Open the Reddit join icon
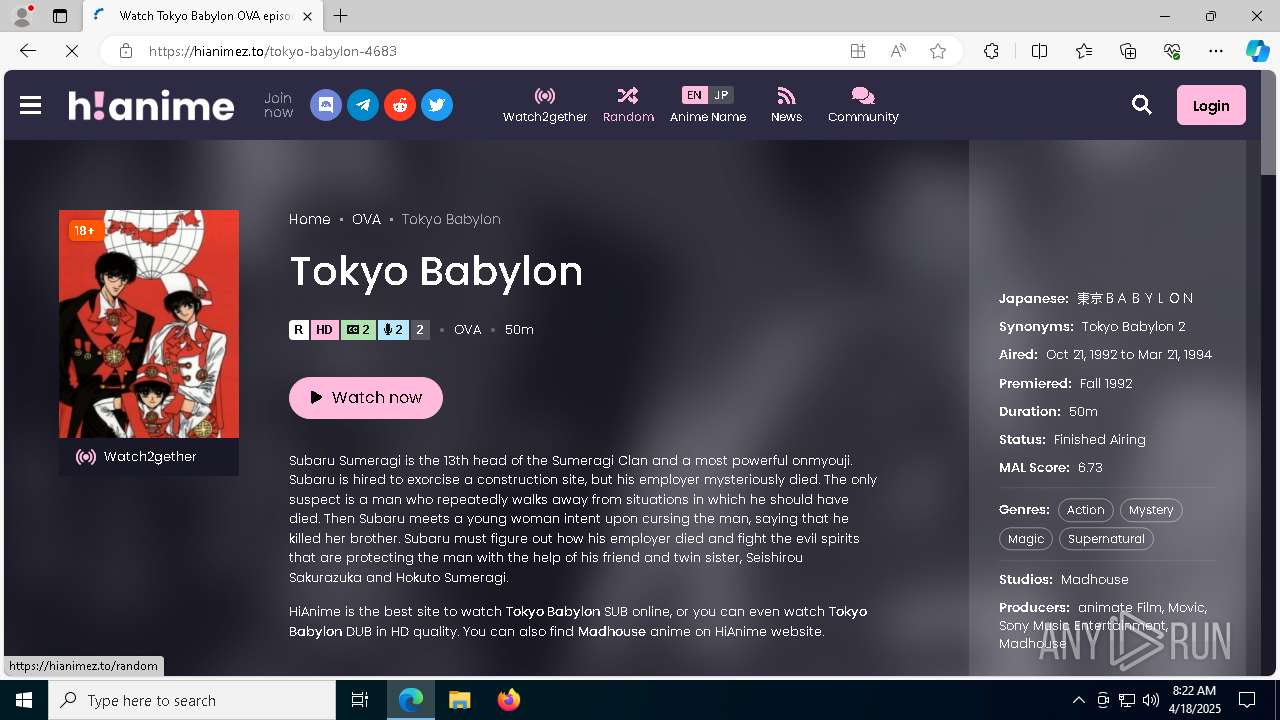Image resolution: width=1280 pixels, height=720 pixels. click(400, 105)
